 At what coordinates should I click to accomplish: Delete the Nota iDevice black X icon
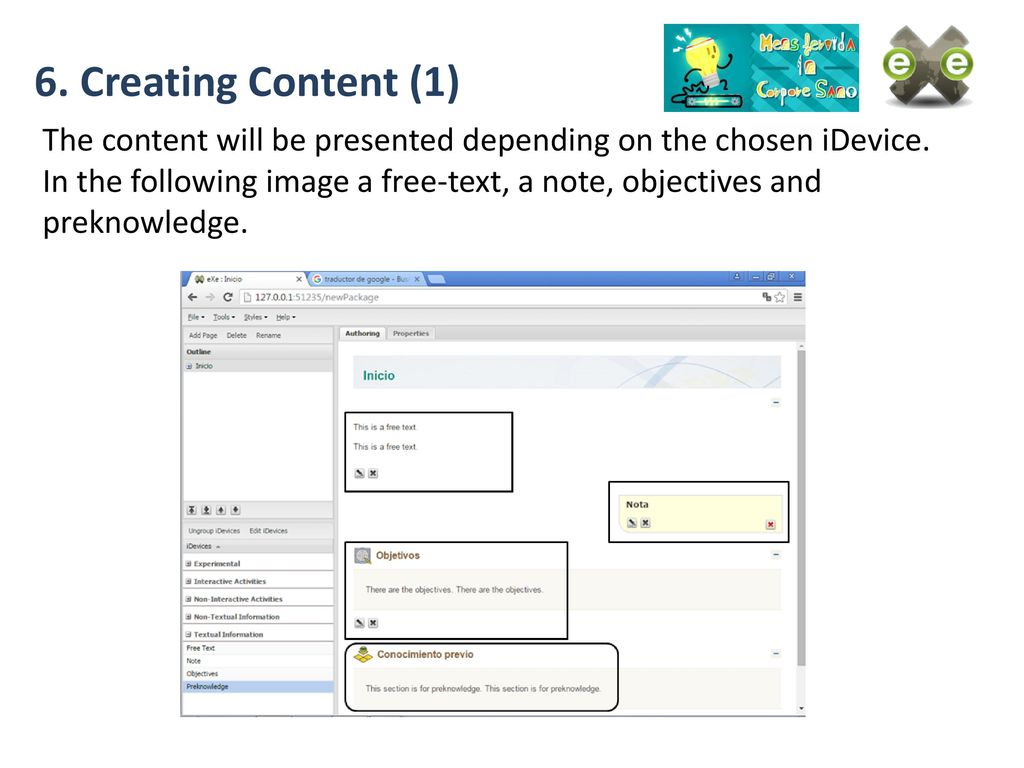click(x=645, y=523)
